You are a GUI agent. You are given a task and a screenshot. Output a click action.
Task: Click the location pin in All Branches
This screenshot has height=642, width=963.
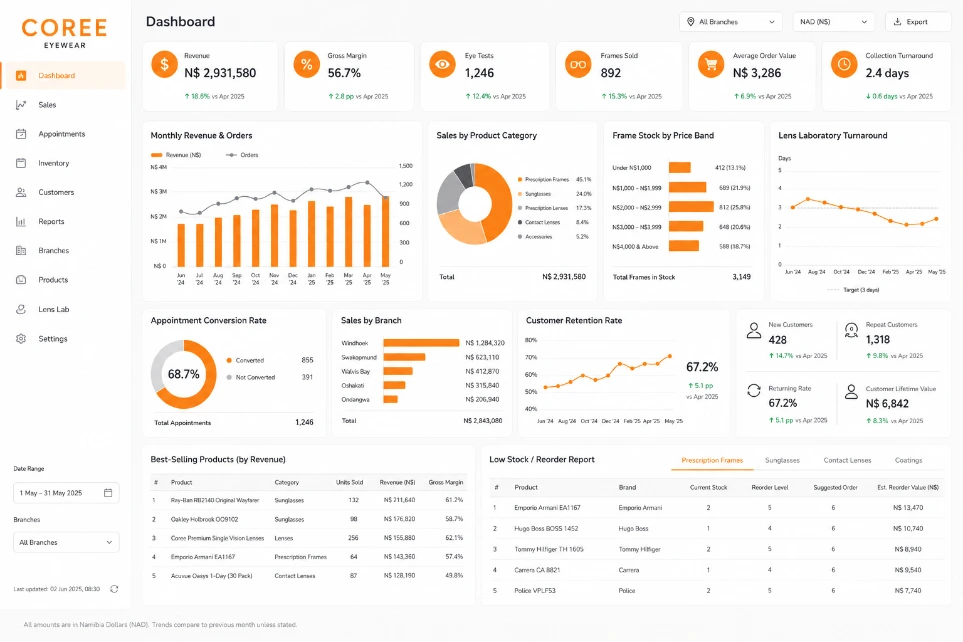tap(690, 22)
